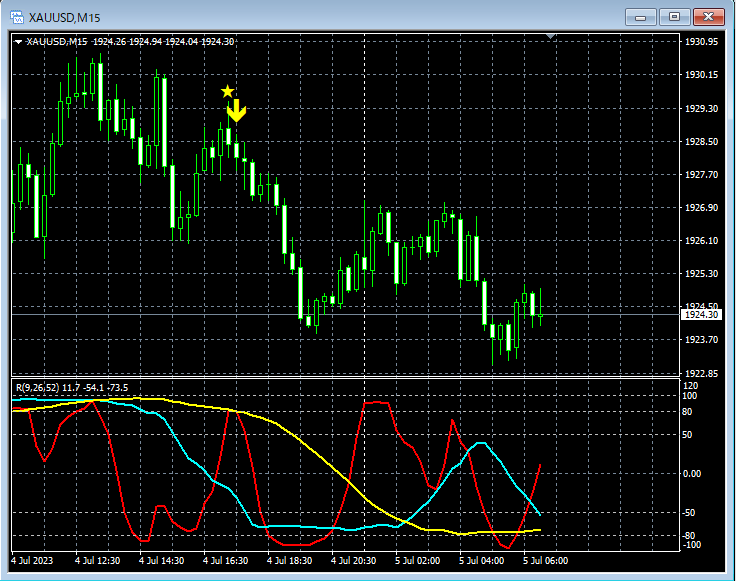Click the 4 Jul 12:30 time label
This screenshot has height=581, width=737.
pyautogui.click(x=98, y=561)
